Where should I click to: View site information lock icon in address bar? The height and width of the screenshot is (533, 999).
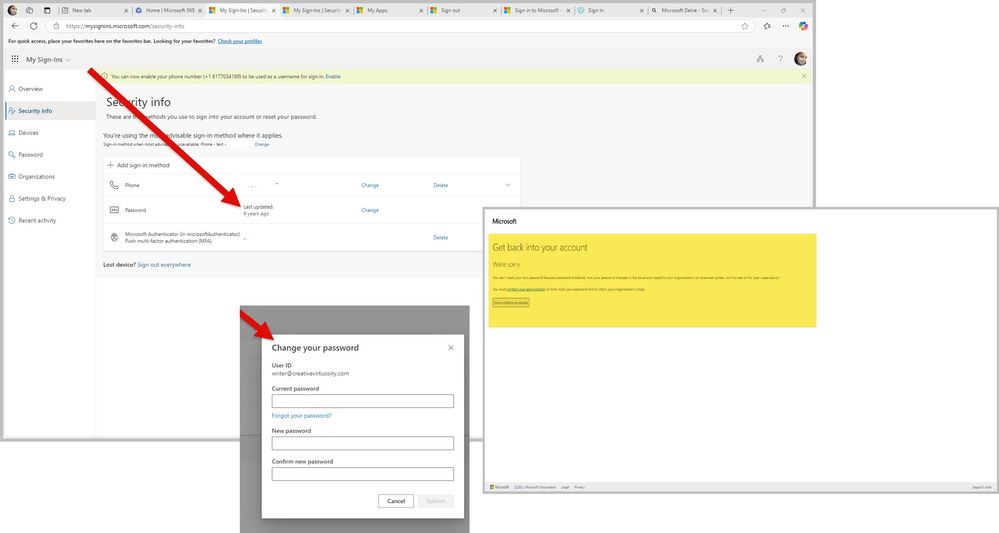click(x=56, y=26)
